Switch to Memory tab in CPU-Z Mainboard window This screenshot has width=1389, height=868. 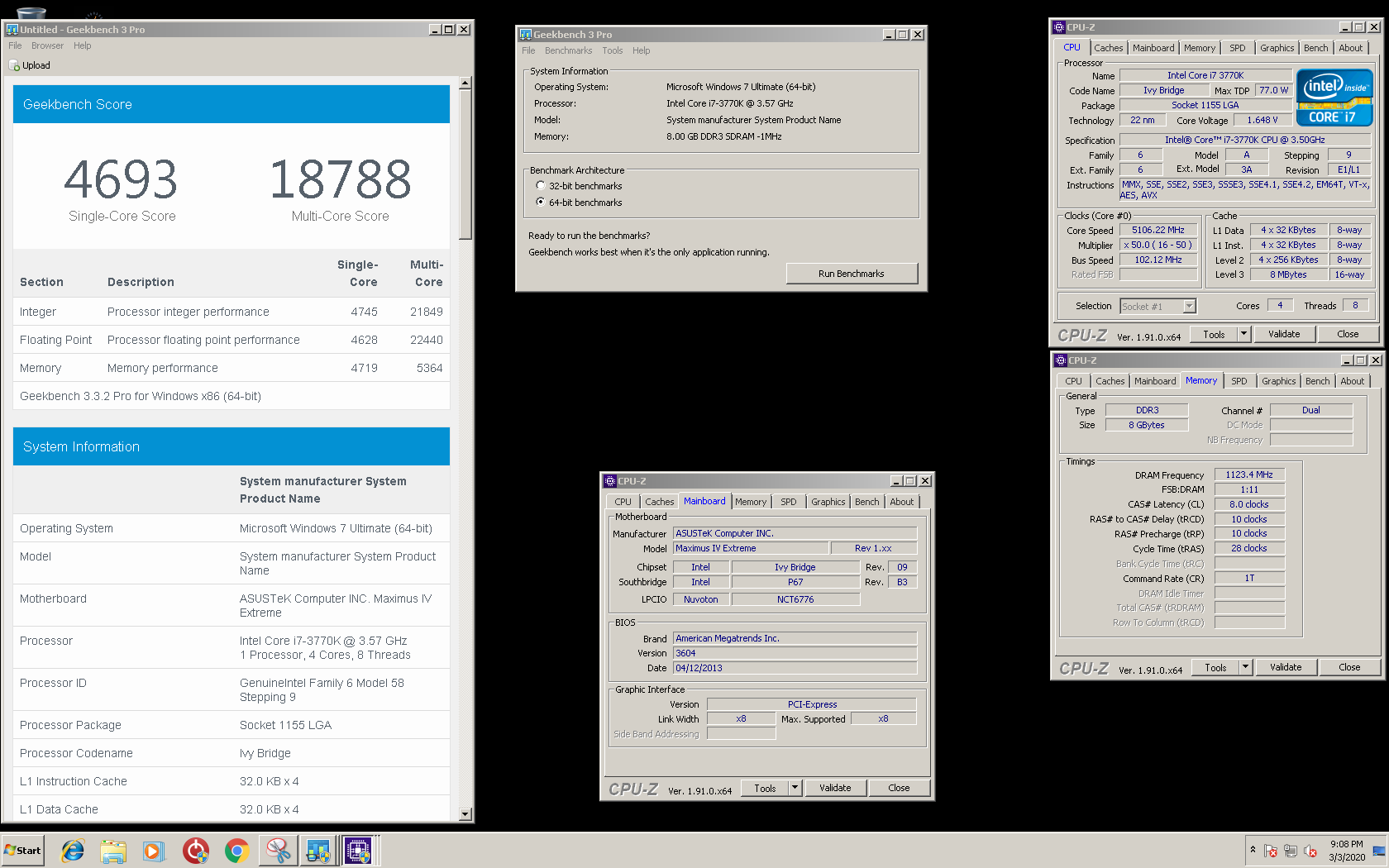(751, 502)
